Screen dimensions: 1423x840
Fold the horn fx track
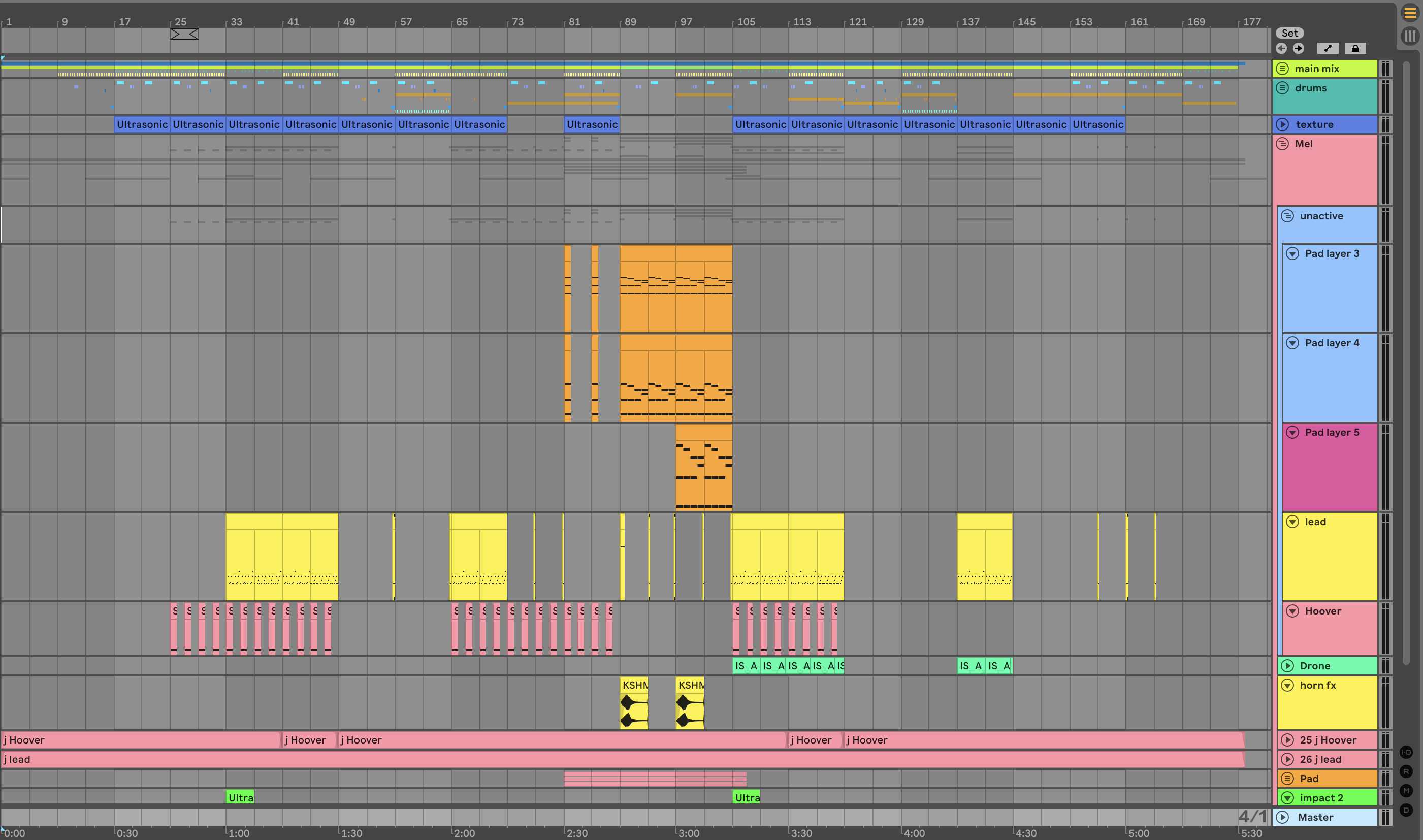(x=1288, y=686)
